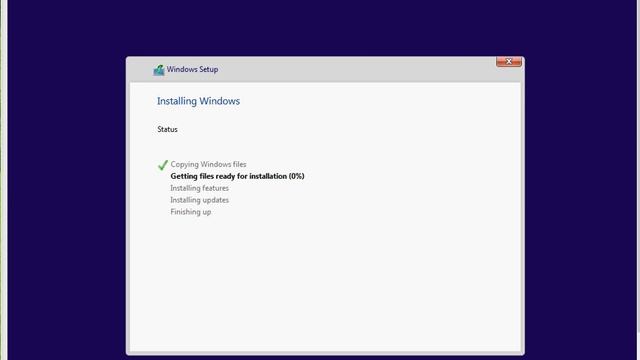Screen dimensions: 640x360
Task: Click the 'Status' label
Action: (x=167, y=129)
